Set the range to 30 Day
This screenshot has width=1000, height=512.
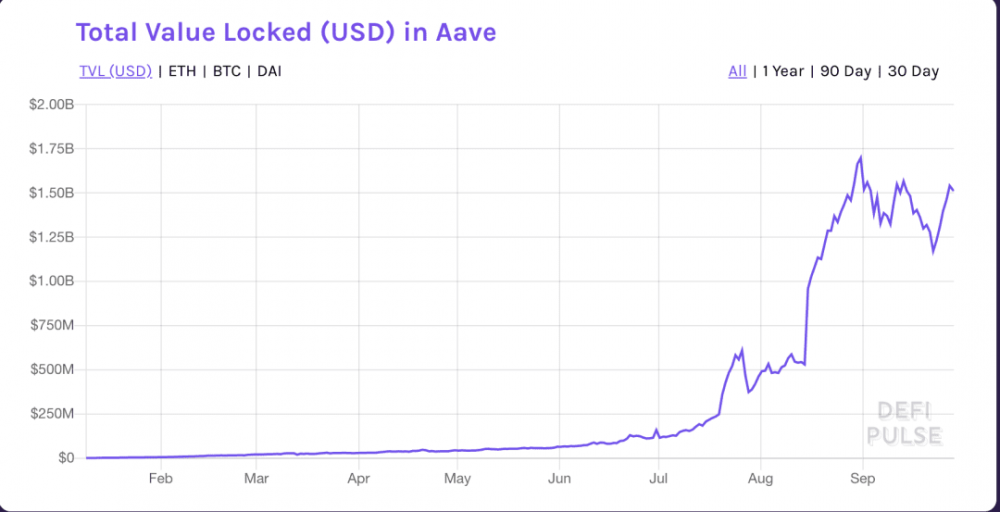pos(912,71)
